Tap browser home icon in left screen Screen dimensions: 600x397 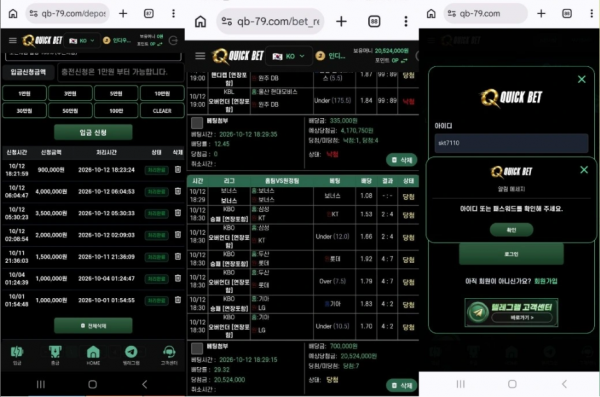pos(13,14)
